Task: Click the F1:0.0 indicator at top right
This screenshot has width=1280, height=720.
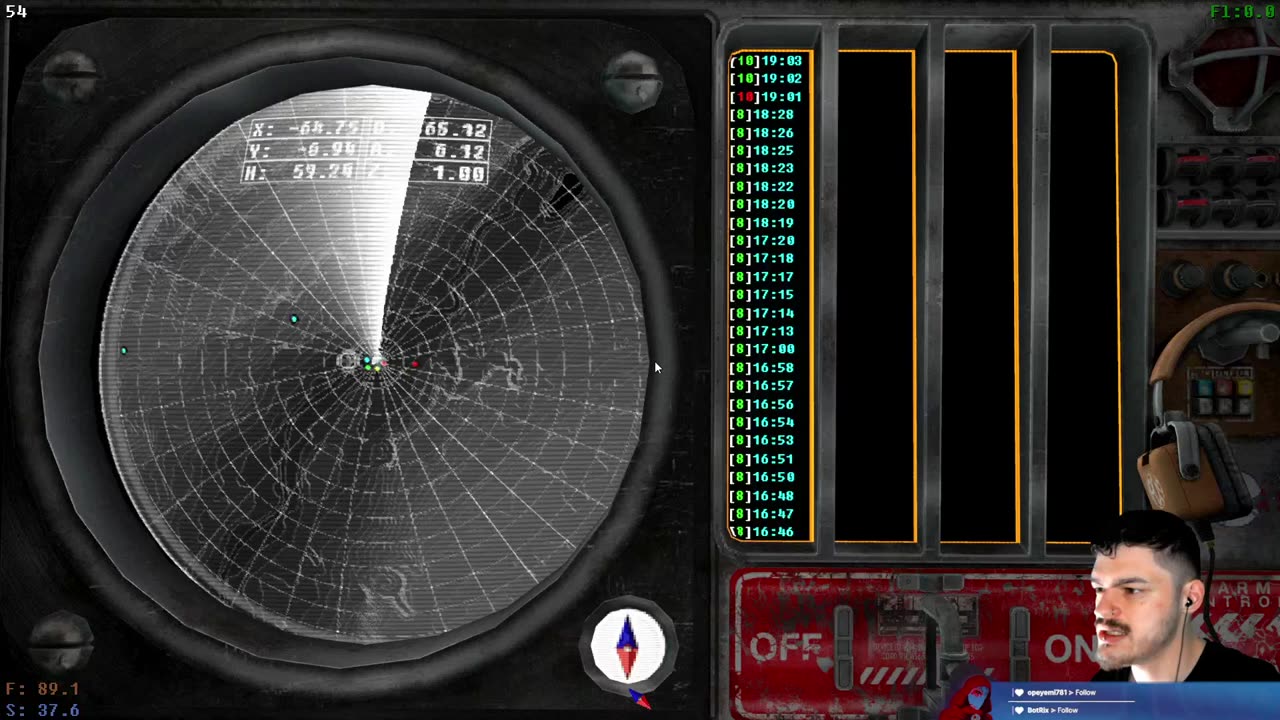Action: (x=1242, y=12)
